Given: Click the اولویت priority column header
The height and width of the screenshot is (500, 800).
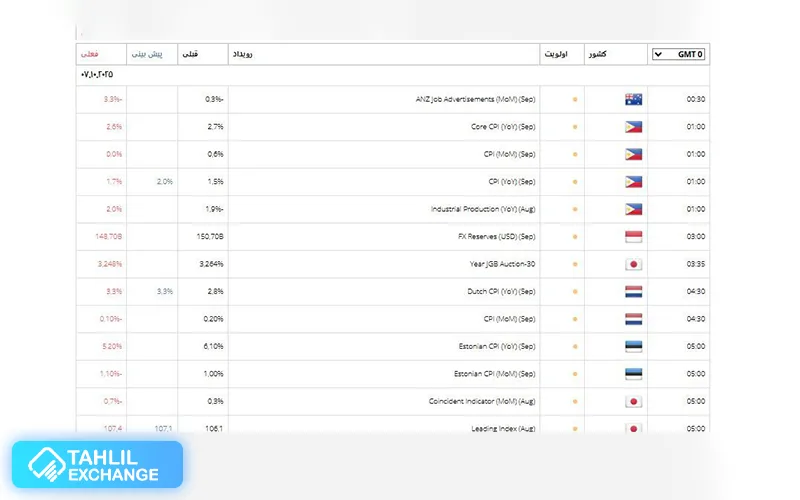Looking at the screenshot, I should pyautogui.click(x=554, y=54).
